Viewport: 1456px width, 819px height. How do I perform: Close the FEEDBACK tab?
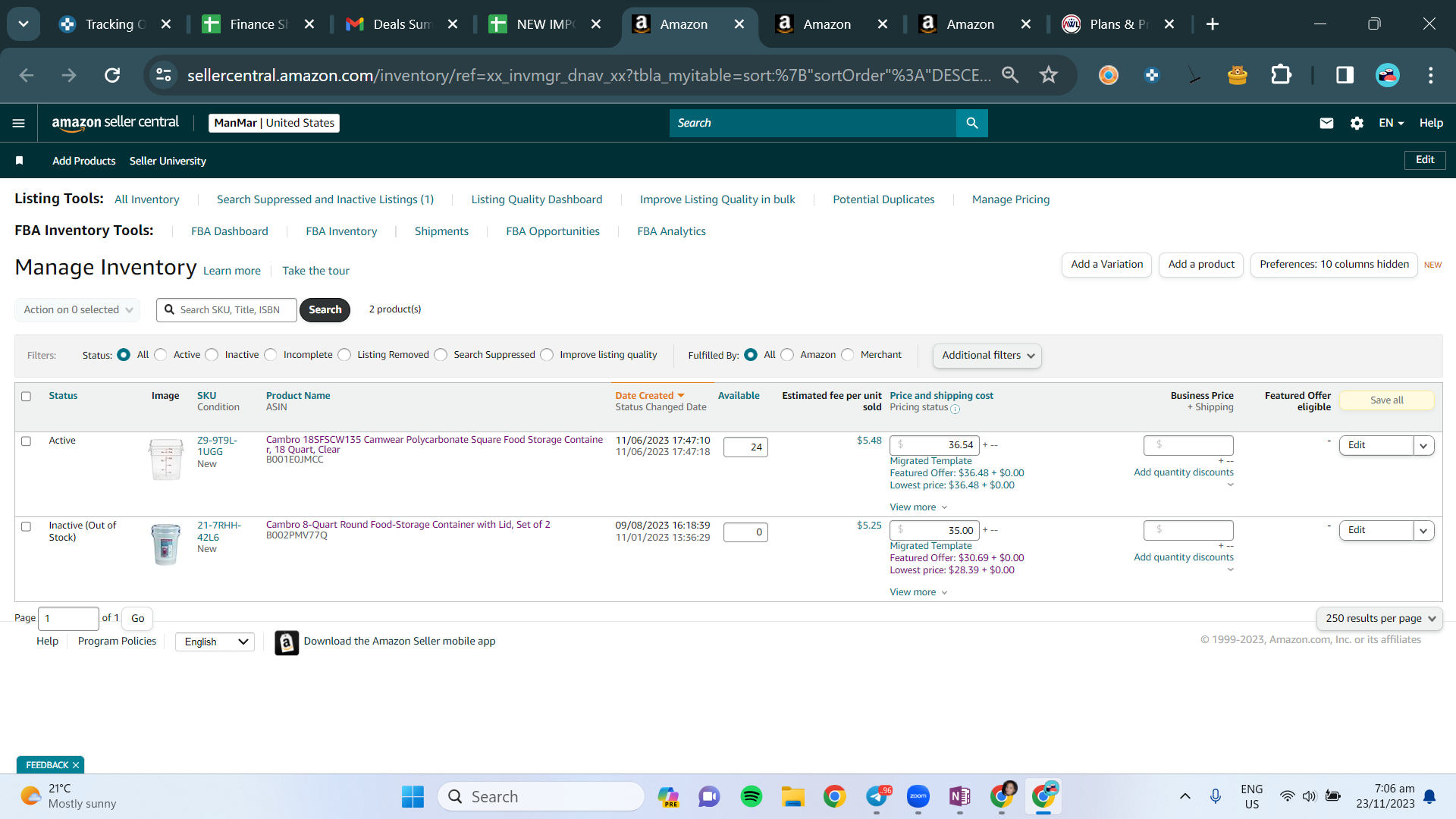(x=76, y=765)
